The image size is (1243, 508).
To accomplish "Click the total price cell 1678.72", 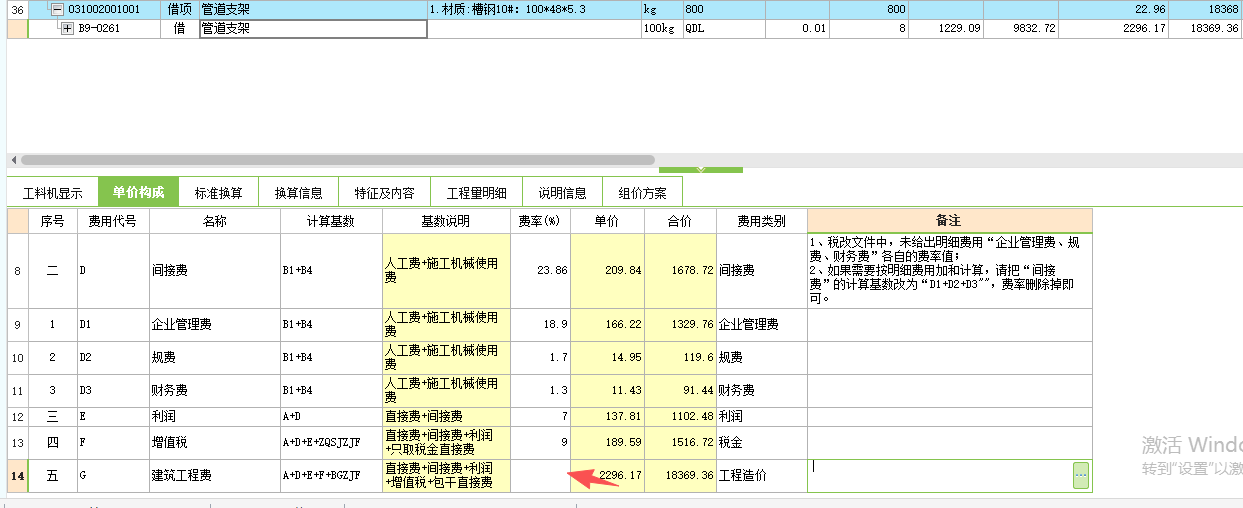I will 680,271.
